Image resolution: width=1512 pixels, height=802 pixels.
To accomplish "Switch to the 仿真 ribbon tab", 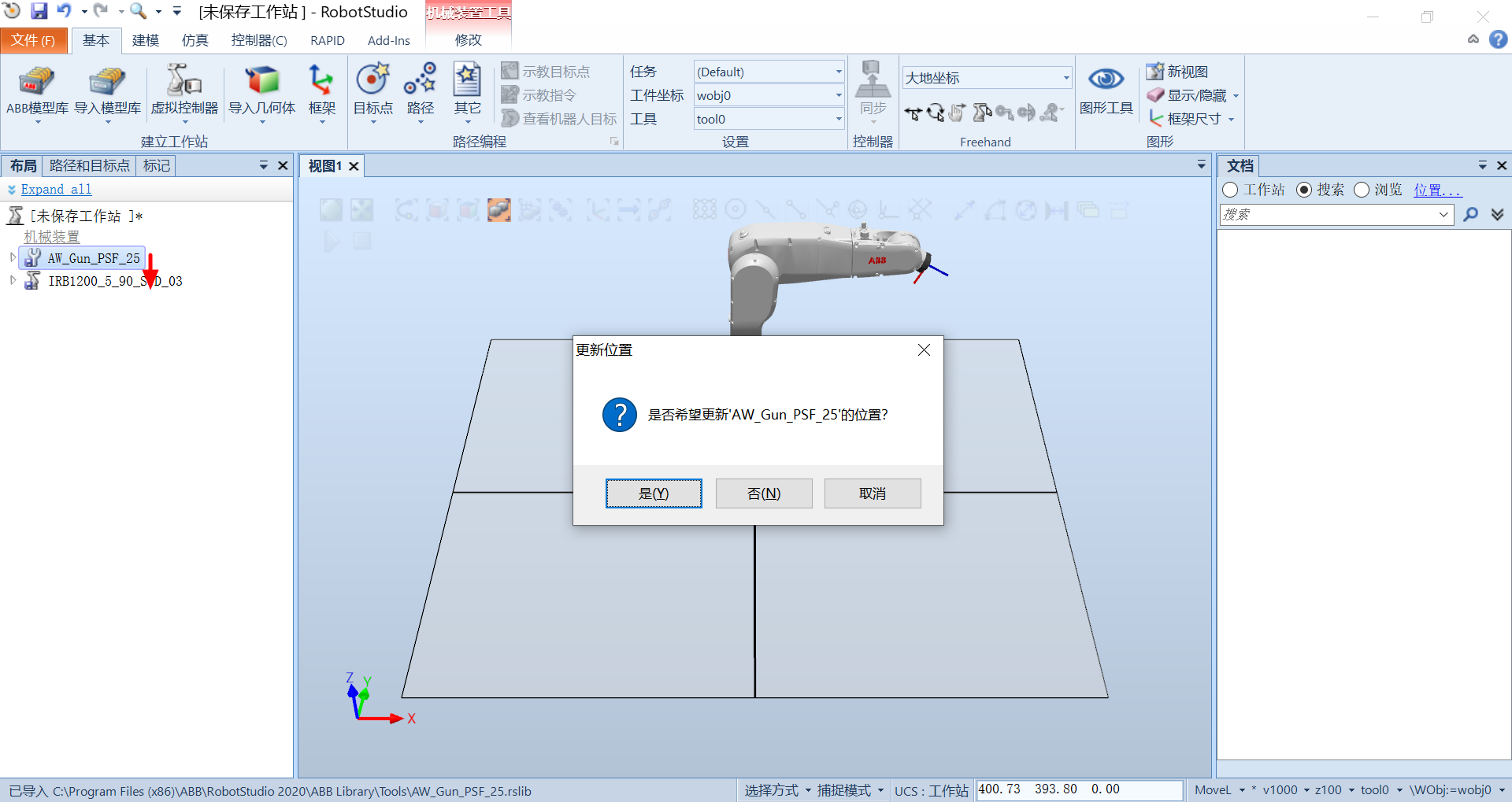I will (x=195, y=40).
